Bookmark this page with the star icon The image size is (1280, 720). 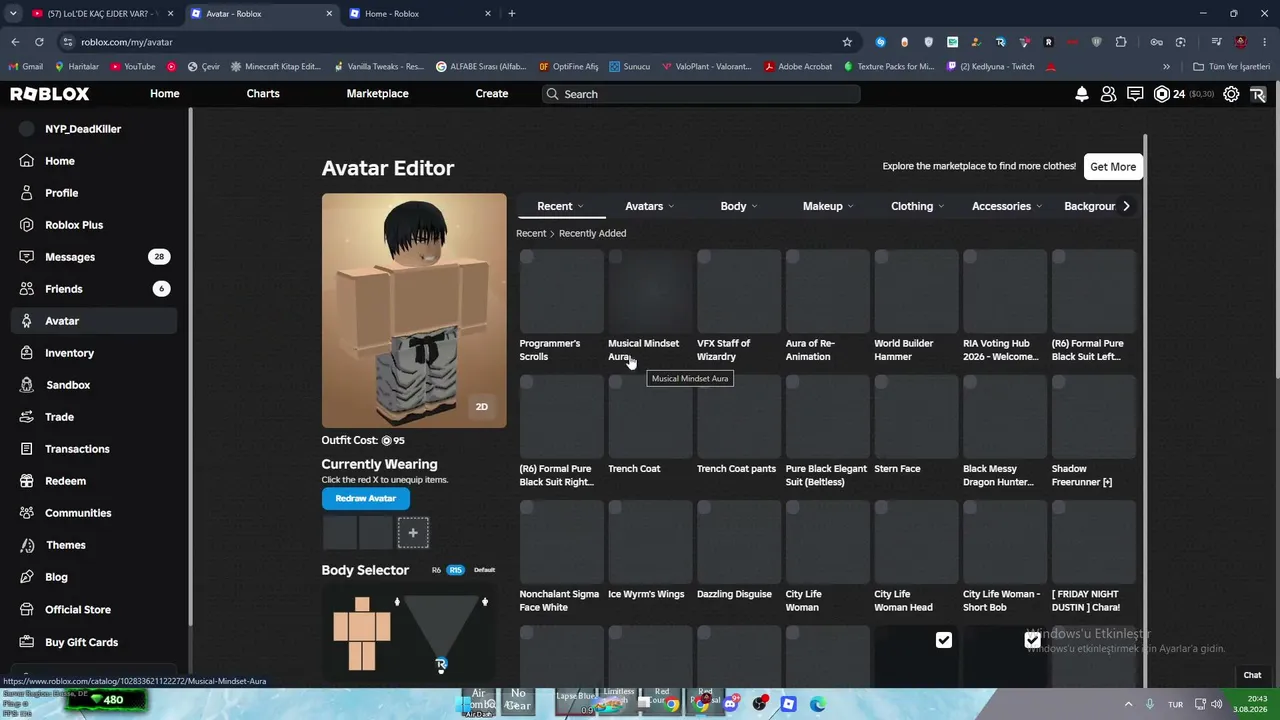pos(847,42)
